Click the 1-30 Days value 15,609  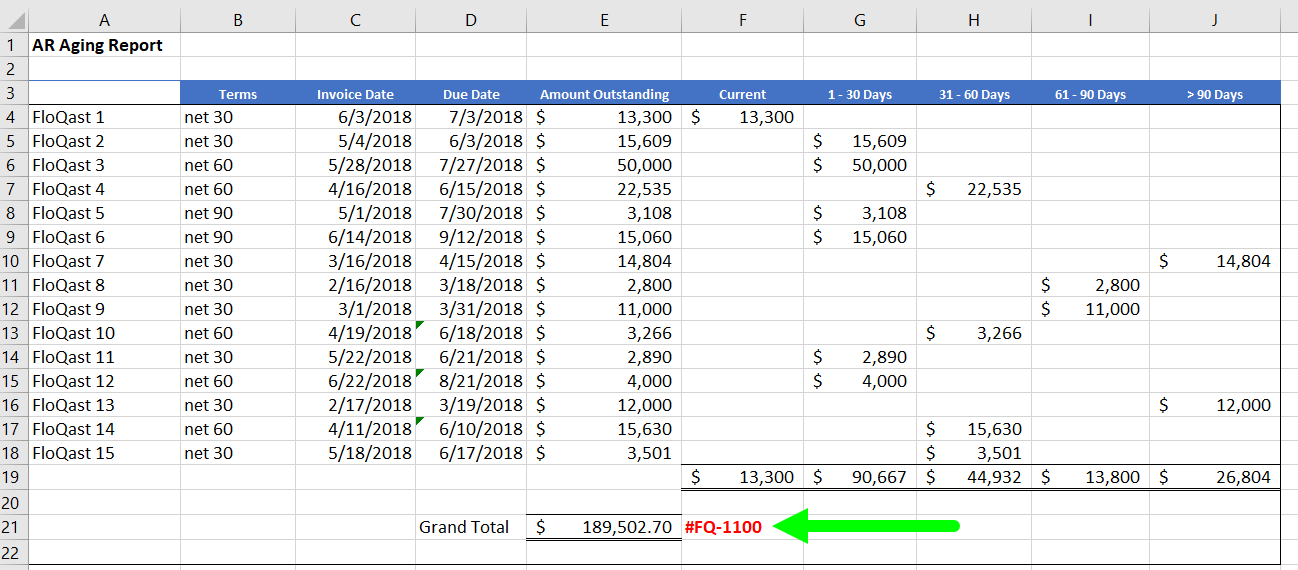[860, 141]
